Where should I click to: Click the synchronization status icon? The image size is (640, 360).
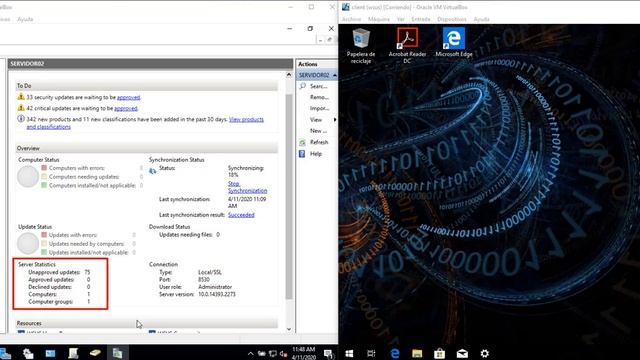click(153, 171)
